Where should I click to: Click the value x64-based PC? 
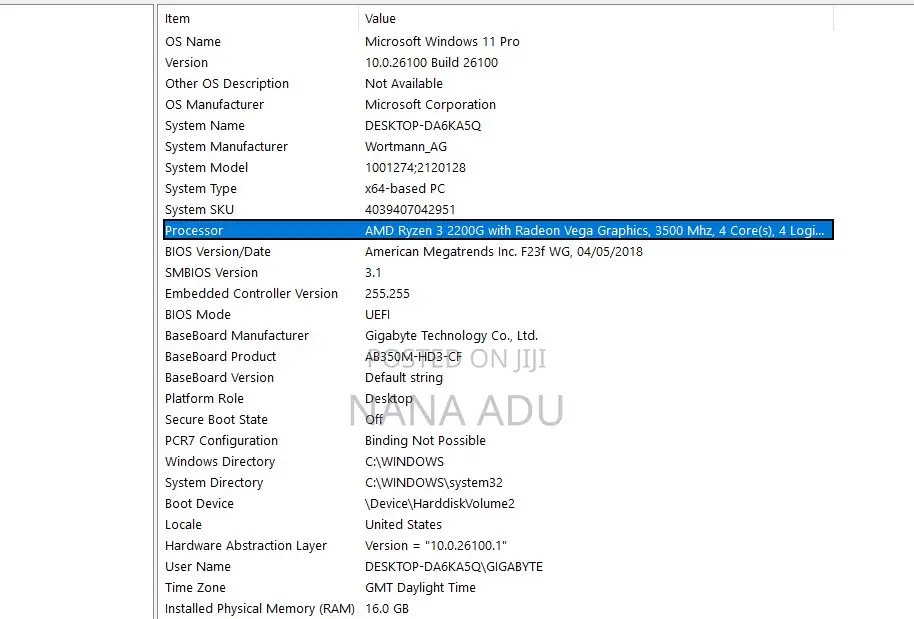pyautogui.click(x=405, y=189)
